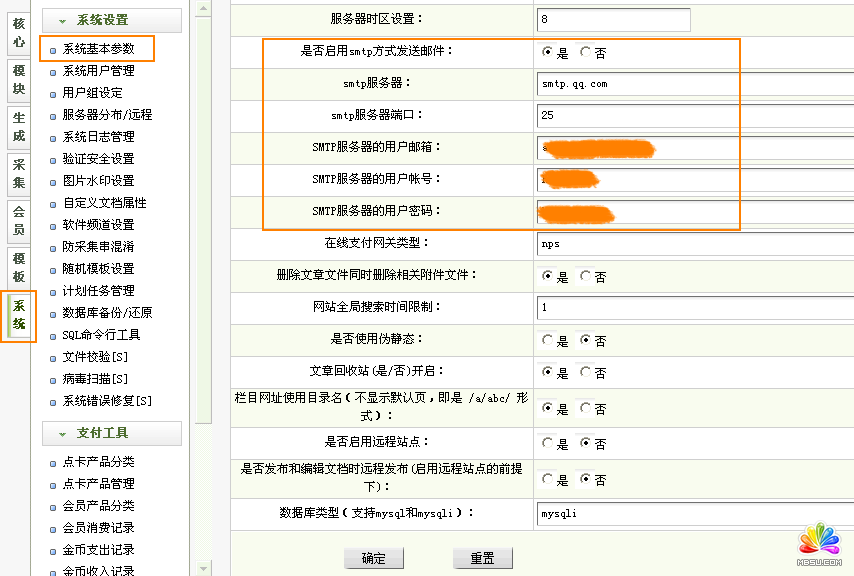Select 否 for 是否启用smtp方式发送邮件
854x576 pixels.
[586, 52]
